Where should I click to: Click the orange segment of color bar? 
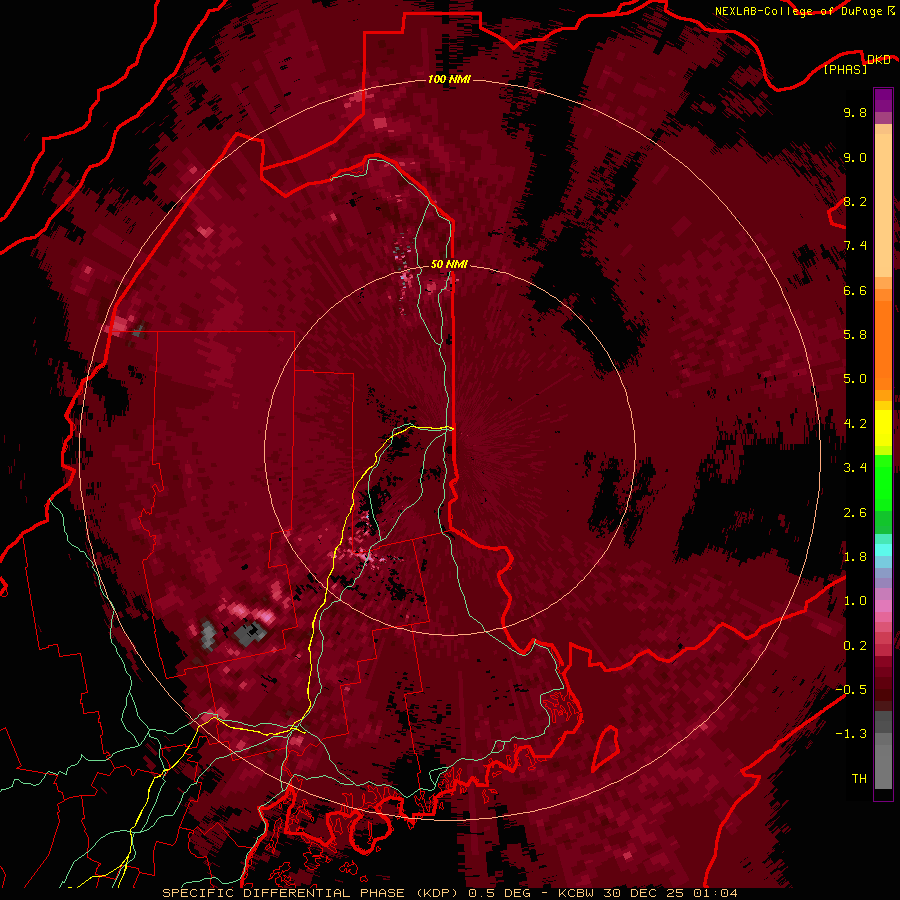tap(883, 344)
